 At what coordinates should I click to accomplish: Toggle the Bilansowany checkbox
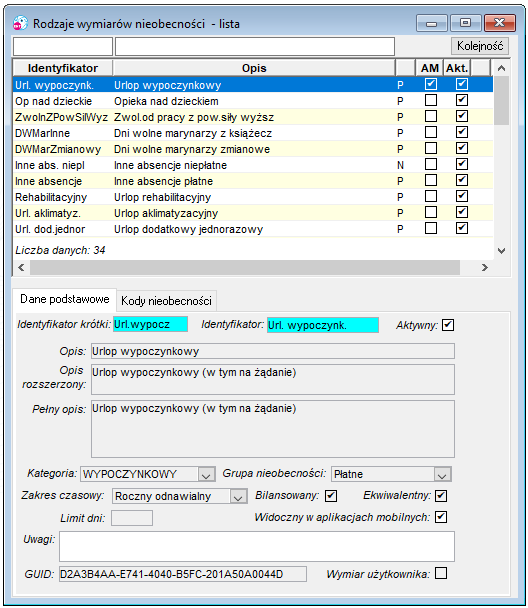(x=331, y=496)
